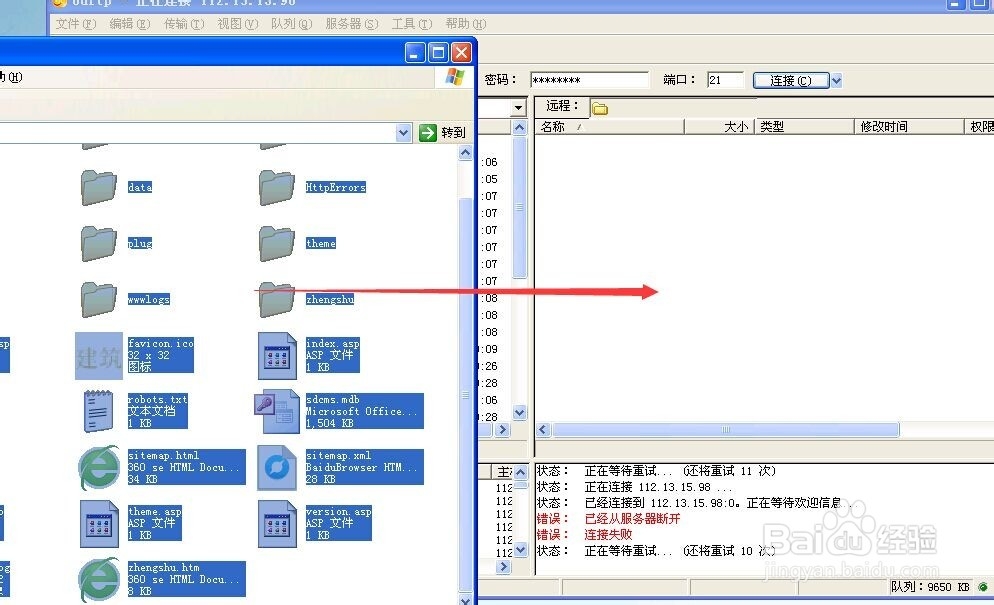Select the sitemap.html file icon
The image size is (994, 605).
pos(99,467)
